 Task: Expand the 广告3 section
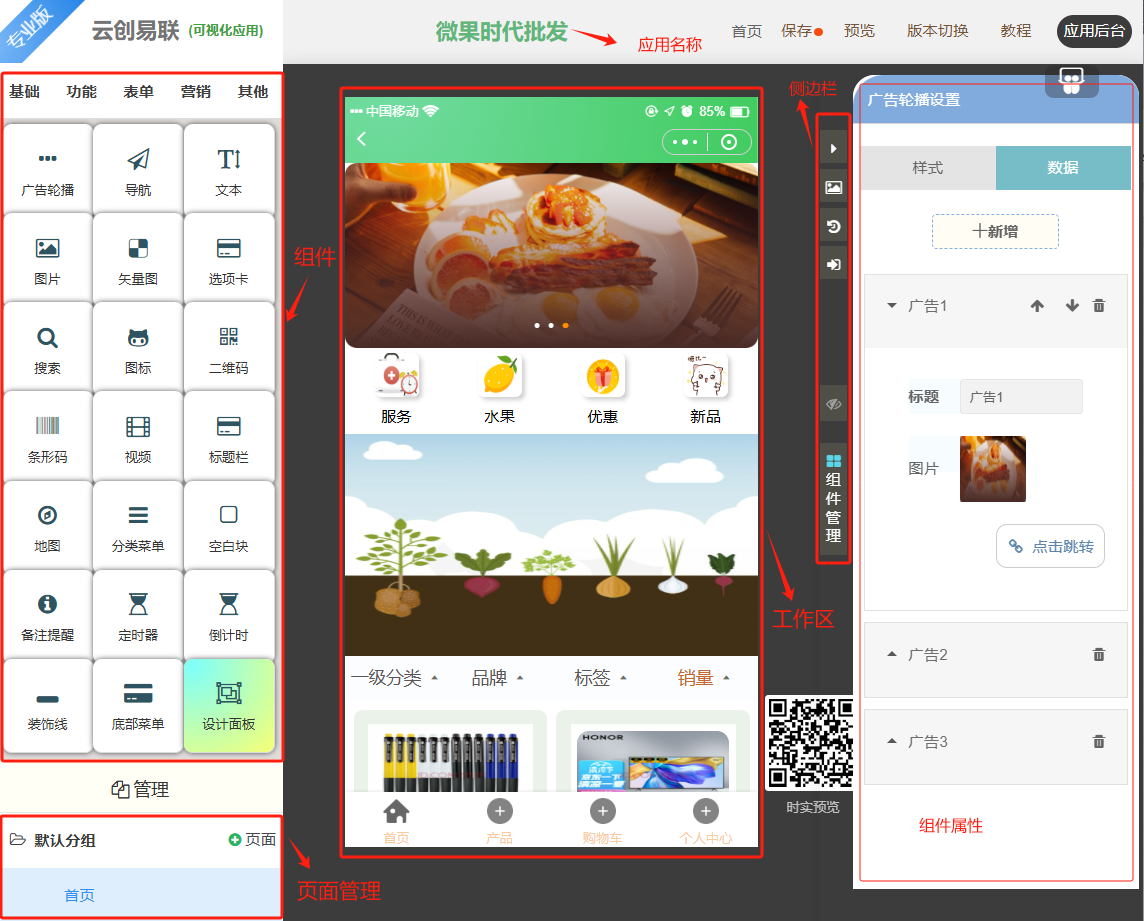coord(892,741)
